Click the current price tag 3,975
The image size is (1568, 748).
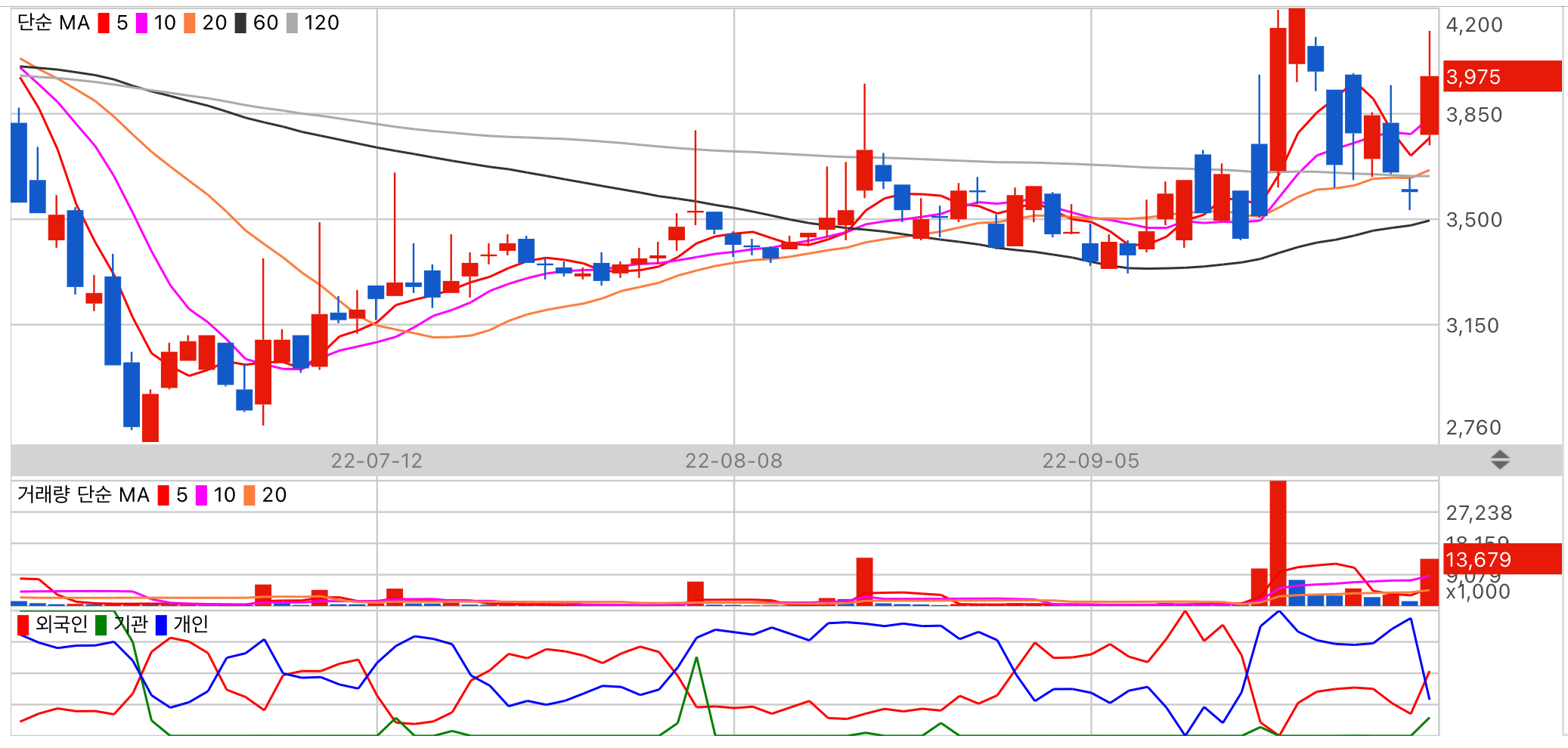[x=1501, y=76]
